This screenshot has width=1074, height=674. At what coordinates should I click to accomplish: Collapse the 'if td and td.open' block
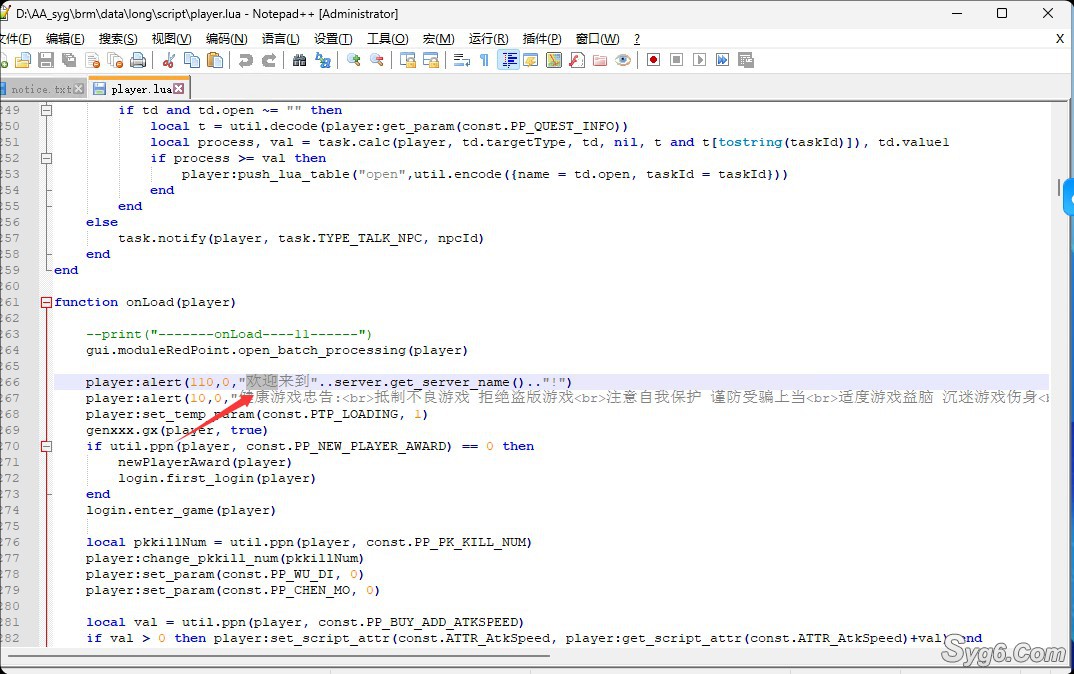46,110
